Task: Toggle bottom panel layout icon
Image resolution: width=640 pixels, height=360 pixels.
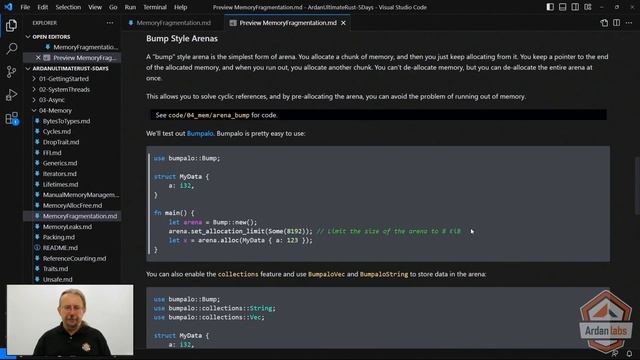Action: point(562,7)
